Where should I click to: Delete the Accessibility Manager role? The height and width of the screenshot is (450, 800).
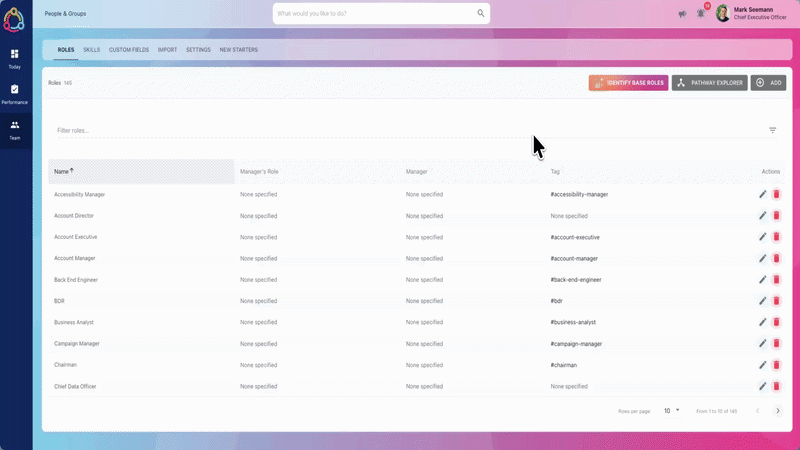pyautogui.click(x=776, y=194)
